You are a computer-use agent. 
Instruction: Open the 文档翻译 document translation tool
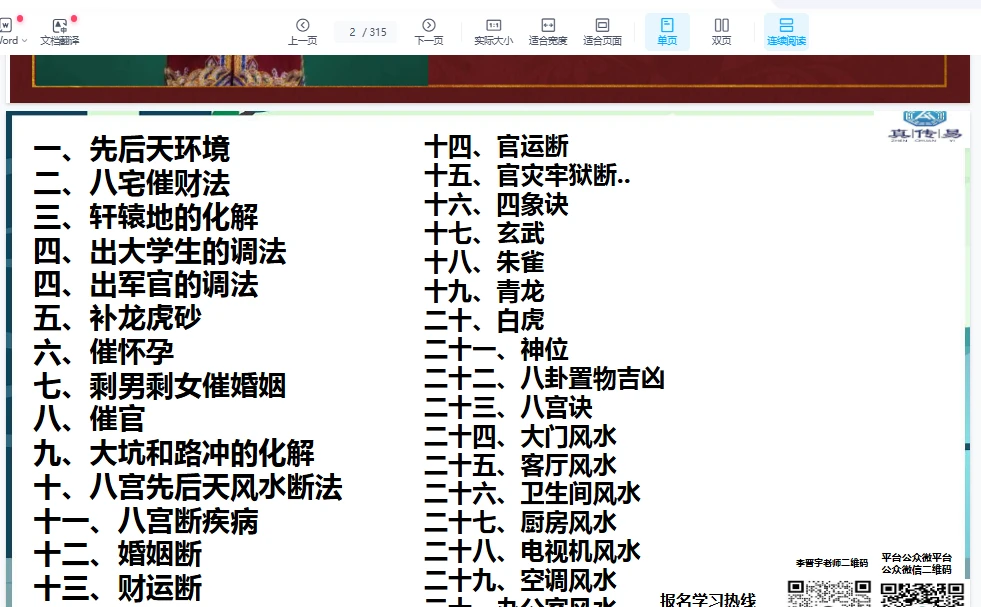[x=60, y=32]
